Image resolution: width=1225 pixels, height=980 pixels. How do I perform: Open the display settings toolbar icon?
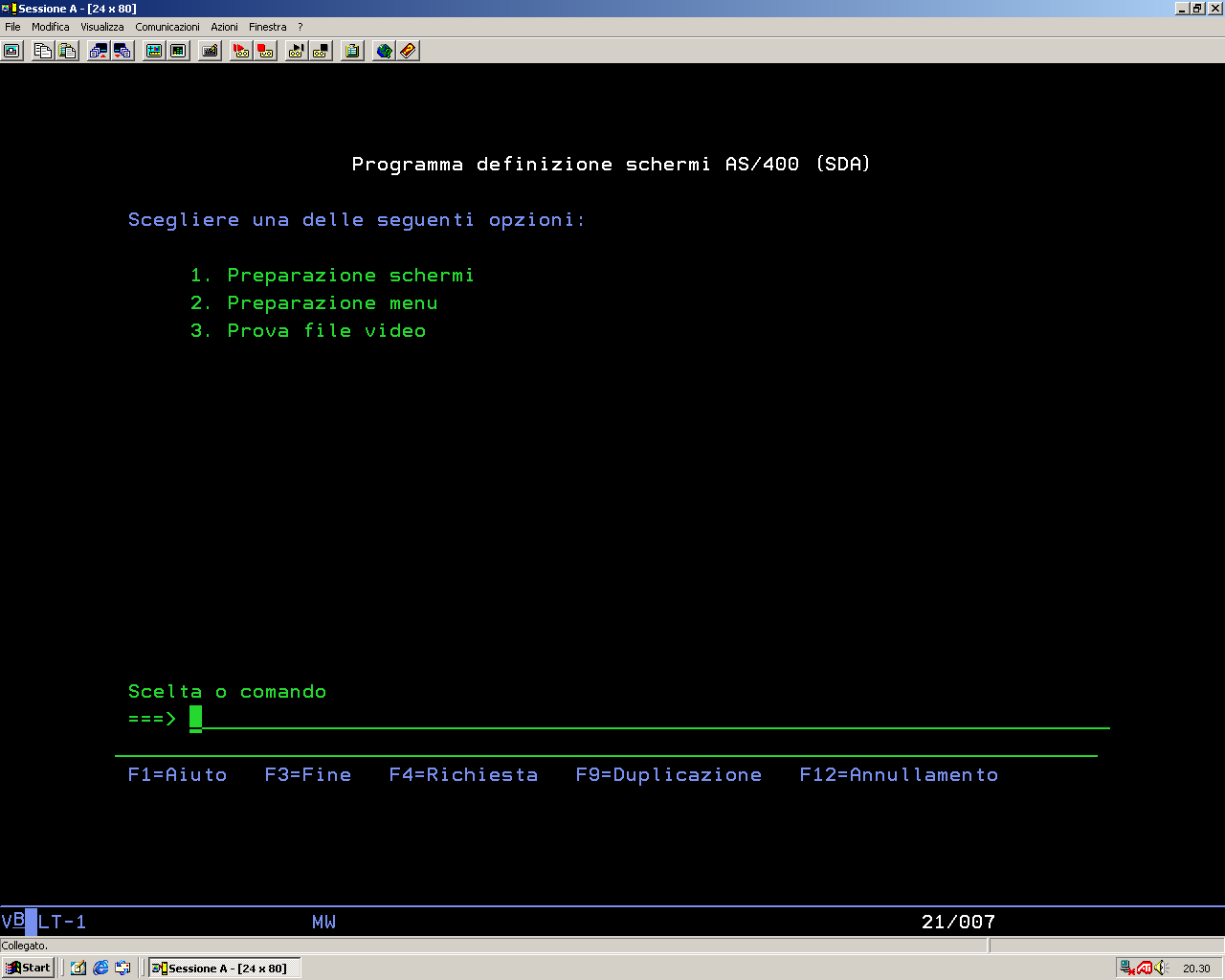(x=154, y=51)
